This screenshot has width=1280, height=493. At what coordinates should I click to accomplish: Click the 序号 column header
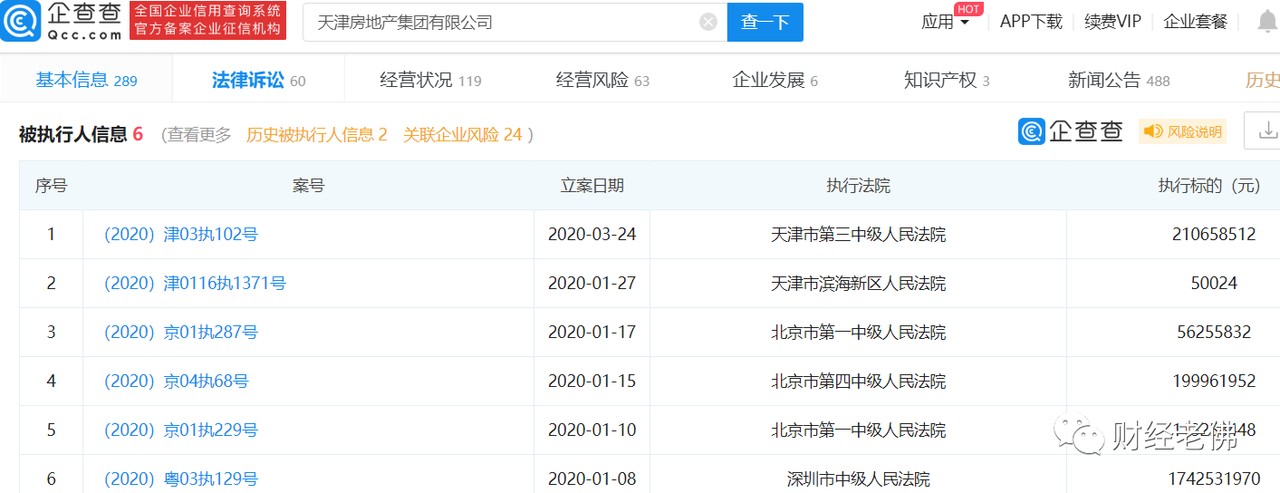[x=51, y=185]
